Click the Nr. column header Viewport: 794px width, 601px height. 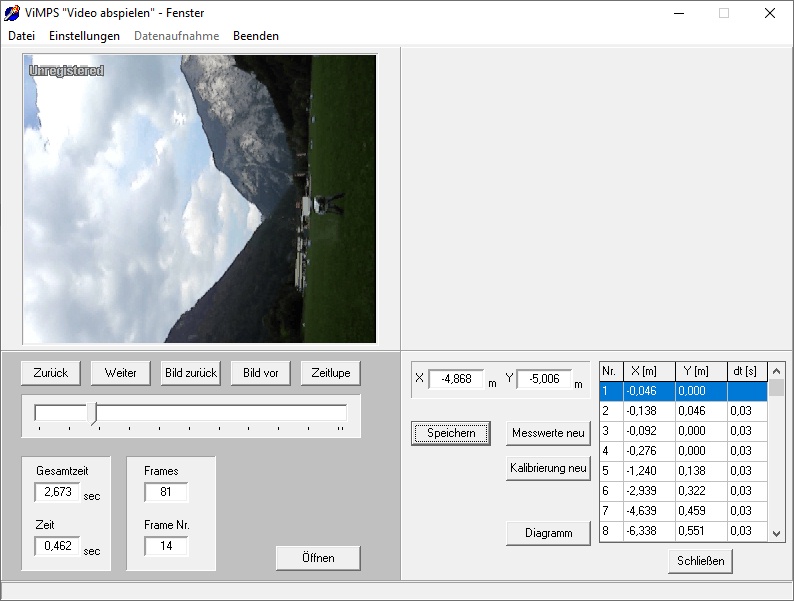[611, 371]
